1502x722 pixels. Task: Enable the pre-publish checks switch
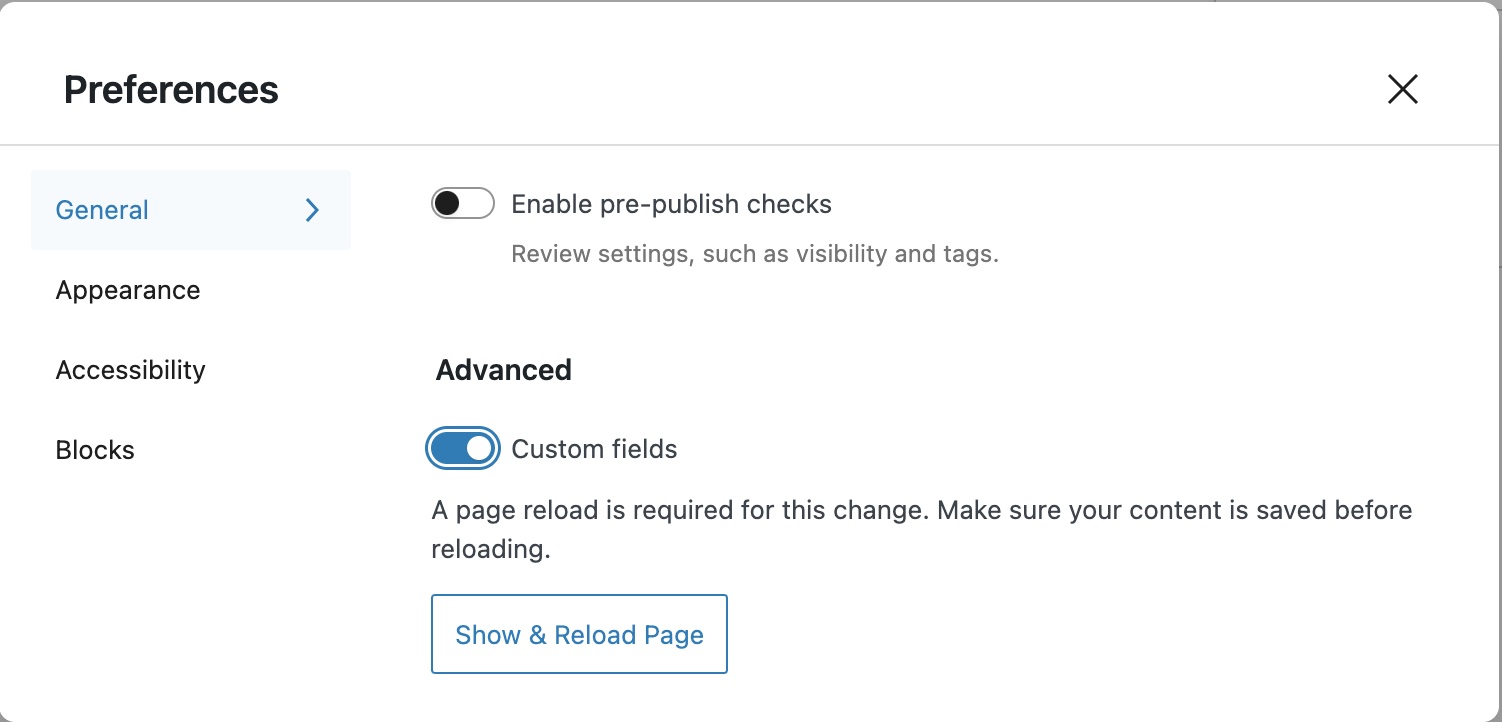click(x=462, y=203)
